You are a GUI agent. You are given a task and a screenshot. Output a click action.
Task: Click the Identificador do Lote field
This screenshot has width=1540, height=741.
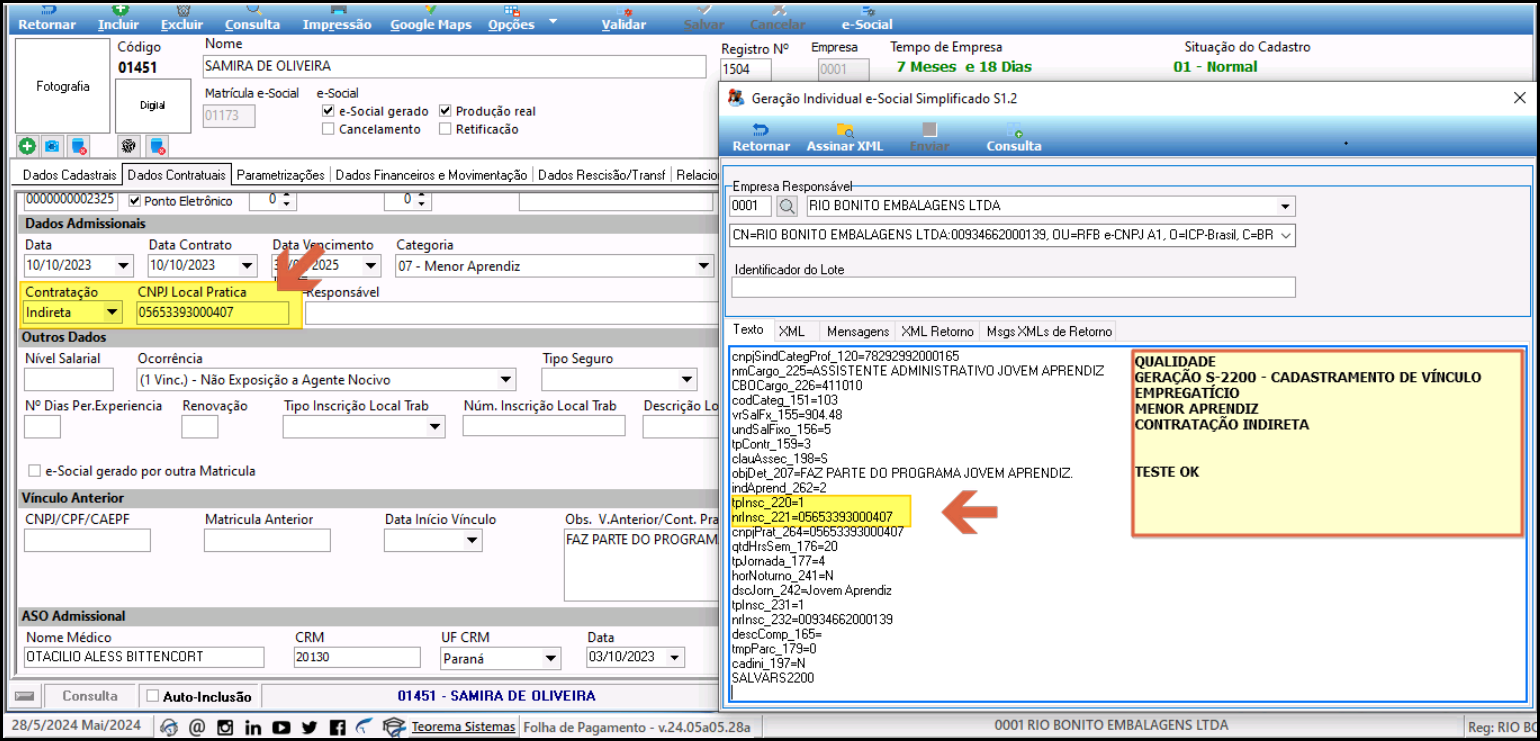(x=1013, y=287)
